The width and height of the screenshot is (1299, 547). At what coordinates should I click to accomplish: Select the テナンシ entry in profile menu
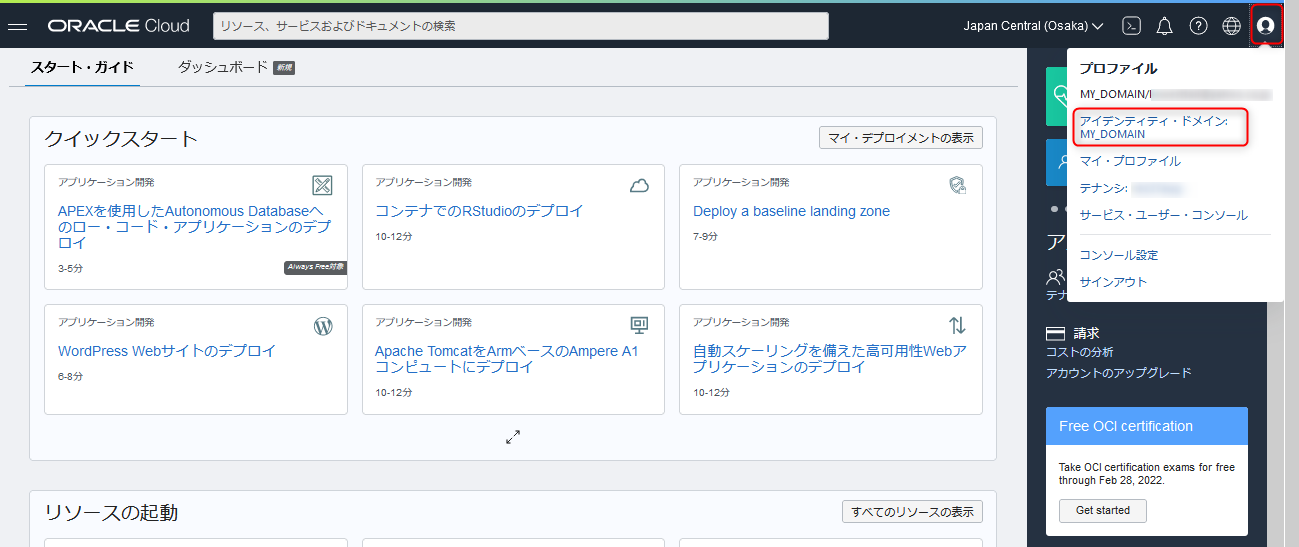[1131, 188]
